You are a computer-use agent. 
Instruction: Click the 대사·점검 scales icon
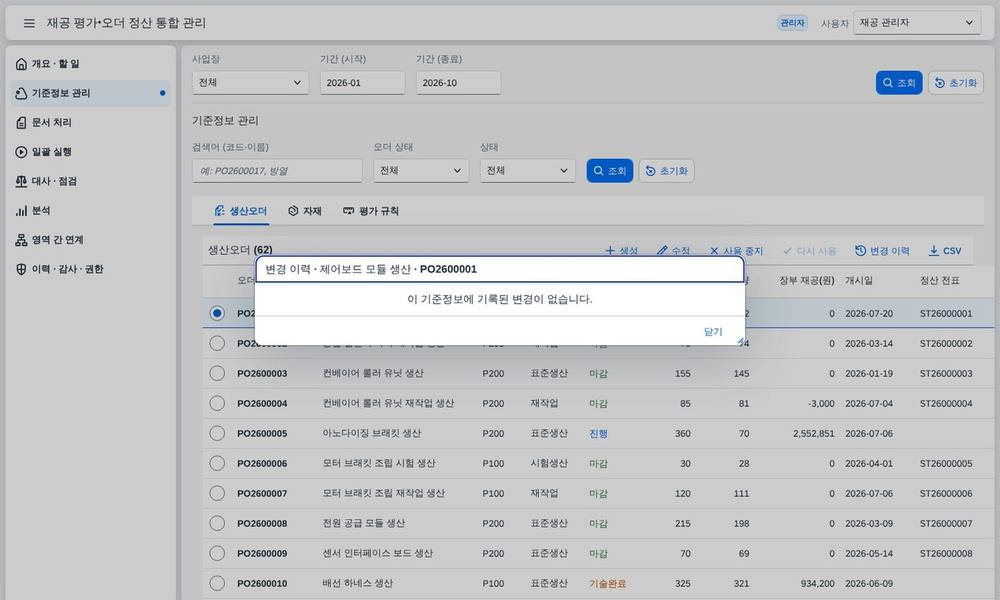coord(21,181)
